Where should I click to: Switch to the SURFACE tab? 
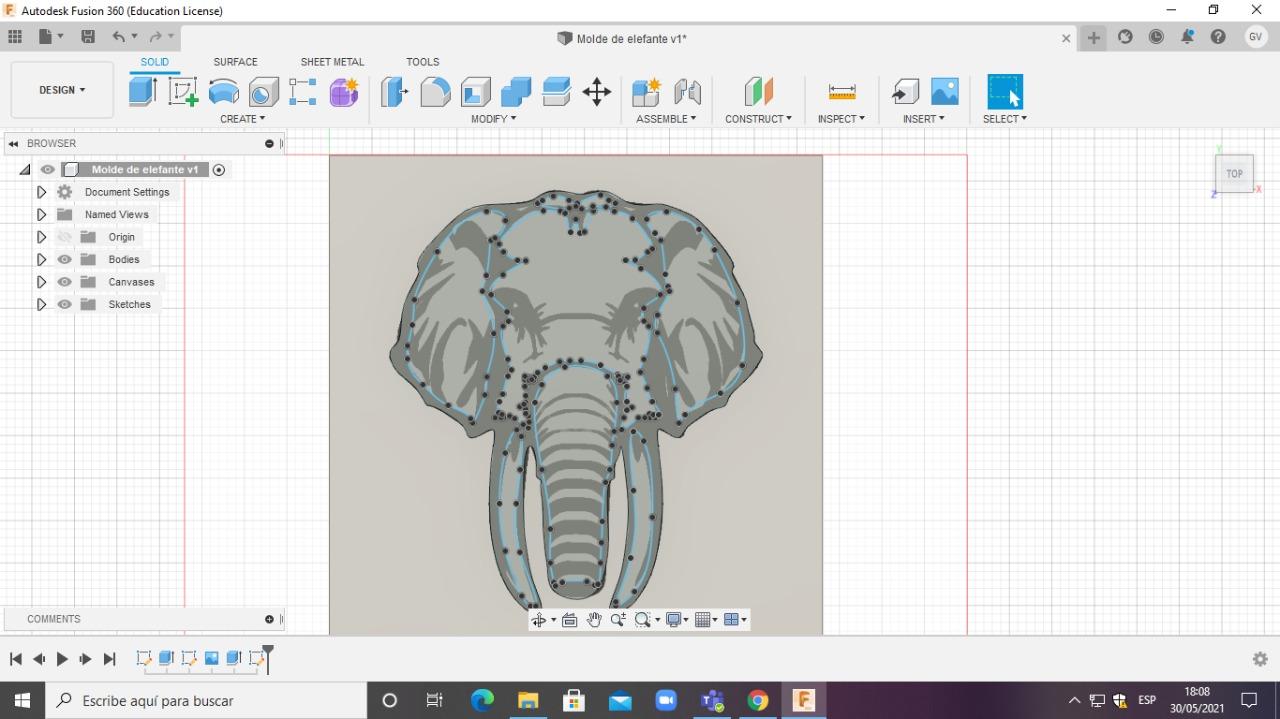(235, 62)
